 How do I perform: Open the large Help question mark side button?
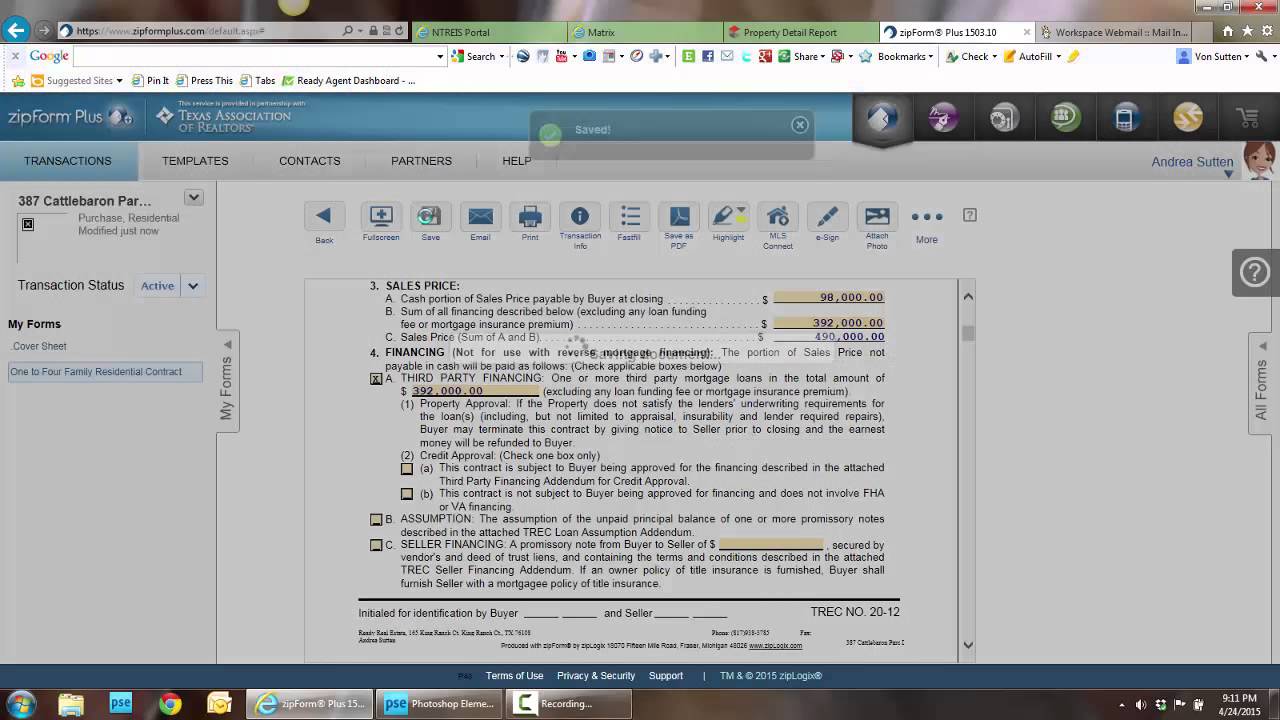pos(1255,271)
